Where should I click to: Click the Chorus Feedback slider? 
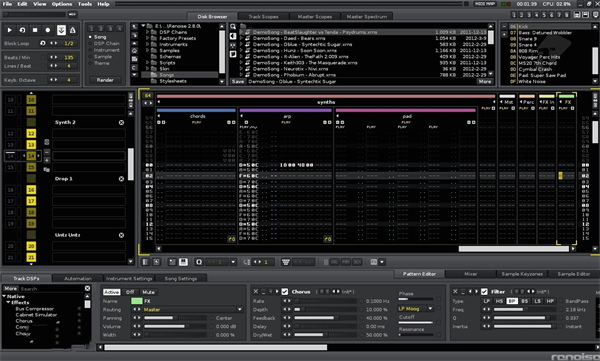(325, 318)
